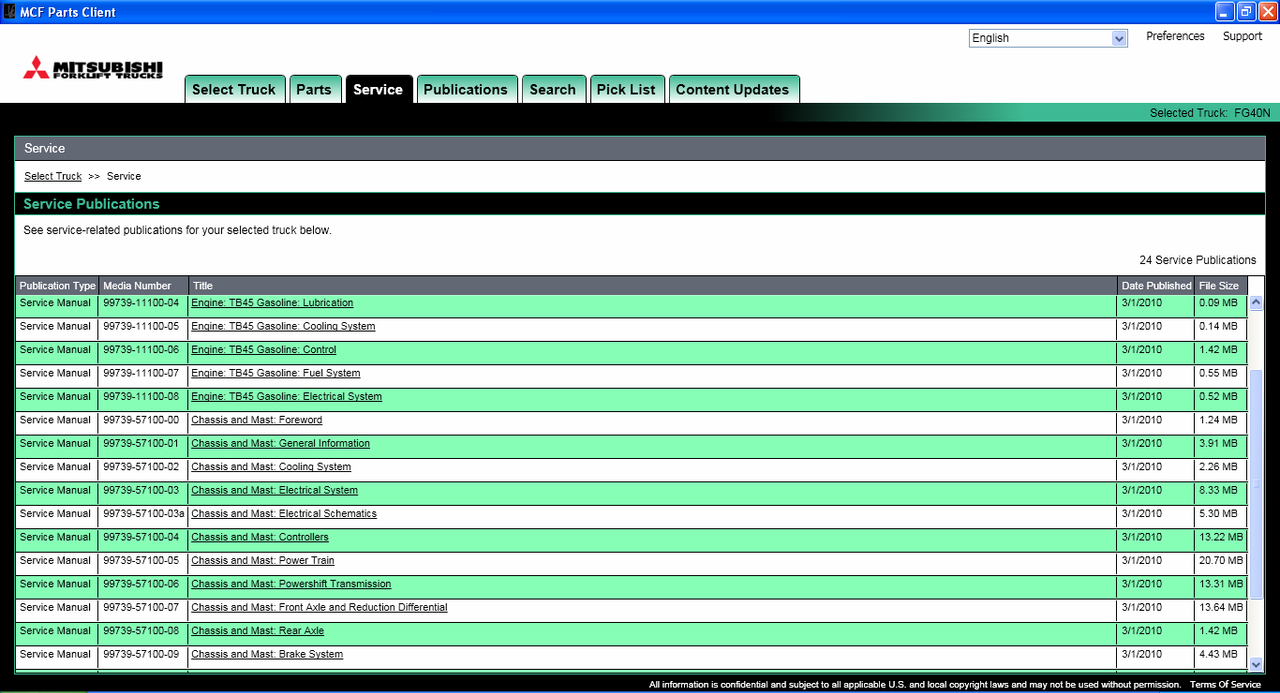The image size is (1280, 693).
Task: Switch to the Parts tab
Action: (x=314, y=89)
